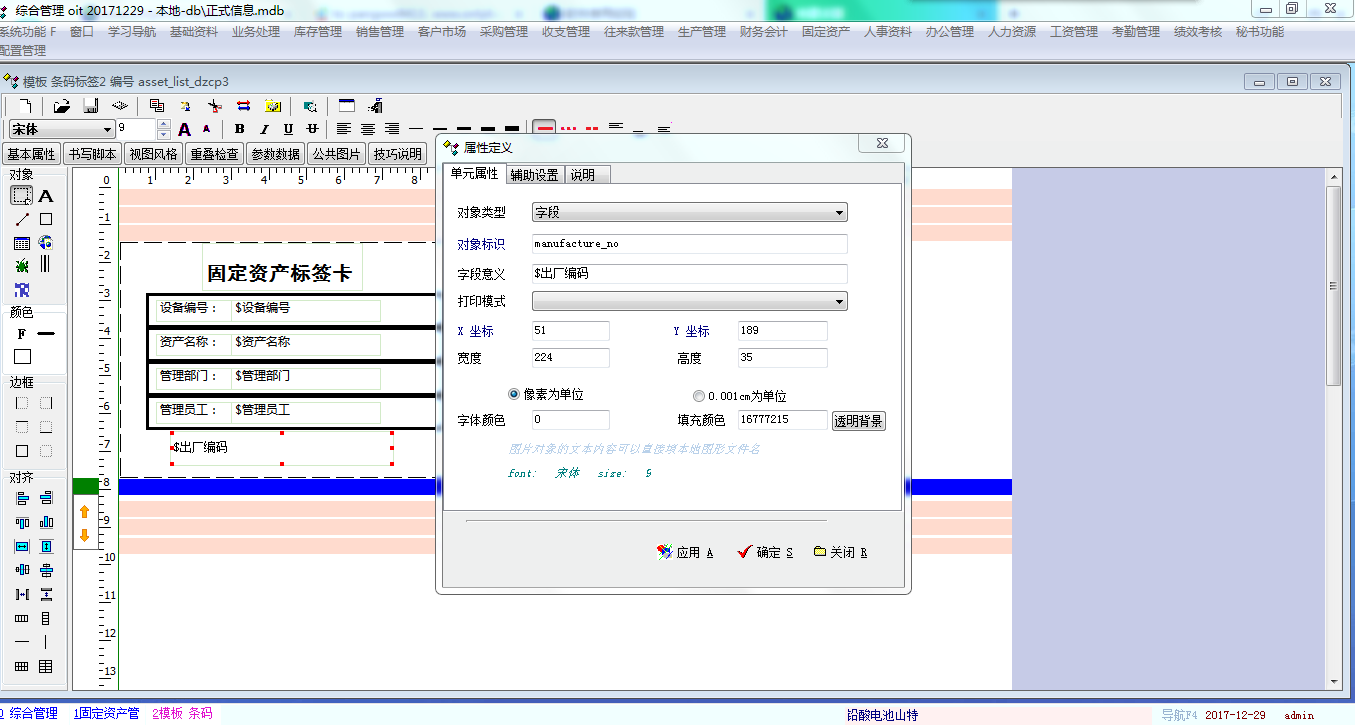Select the text label tool A

[x=45, y=196]
